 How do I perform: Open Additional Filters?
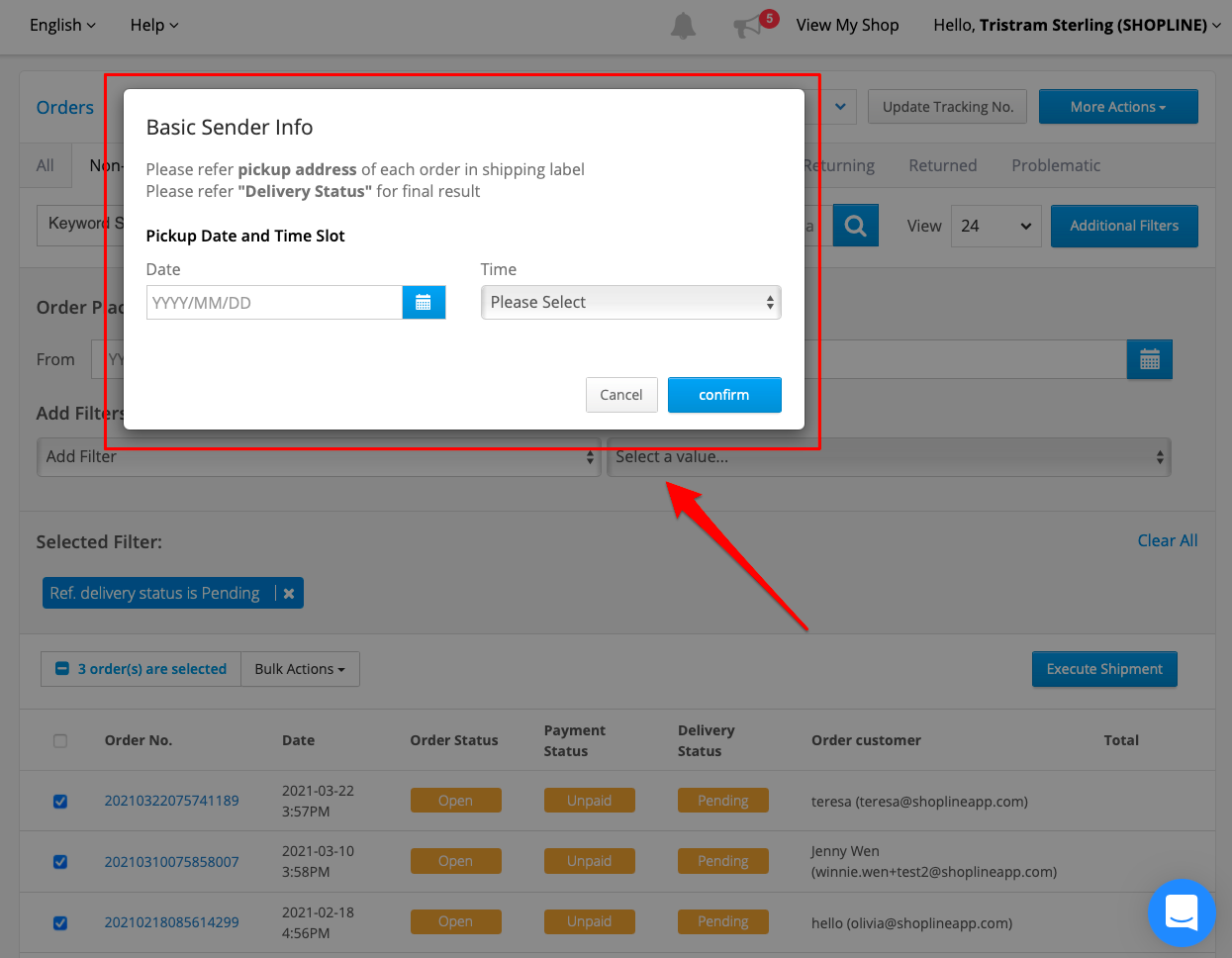tap(1124, 226)
